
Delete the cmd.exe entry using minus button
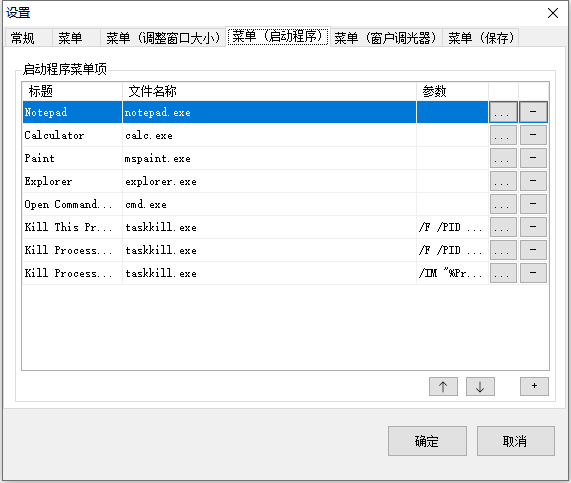[533, 204]
